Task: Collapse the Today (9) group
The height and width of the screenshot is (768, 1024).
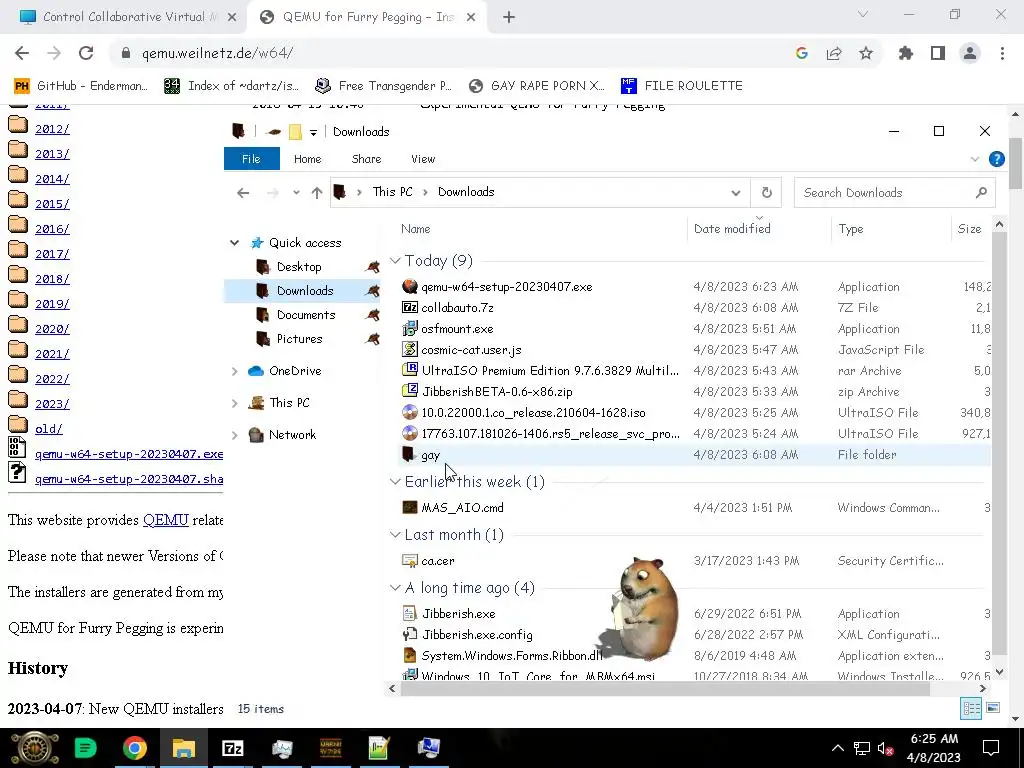Action: pos(395,261)
